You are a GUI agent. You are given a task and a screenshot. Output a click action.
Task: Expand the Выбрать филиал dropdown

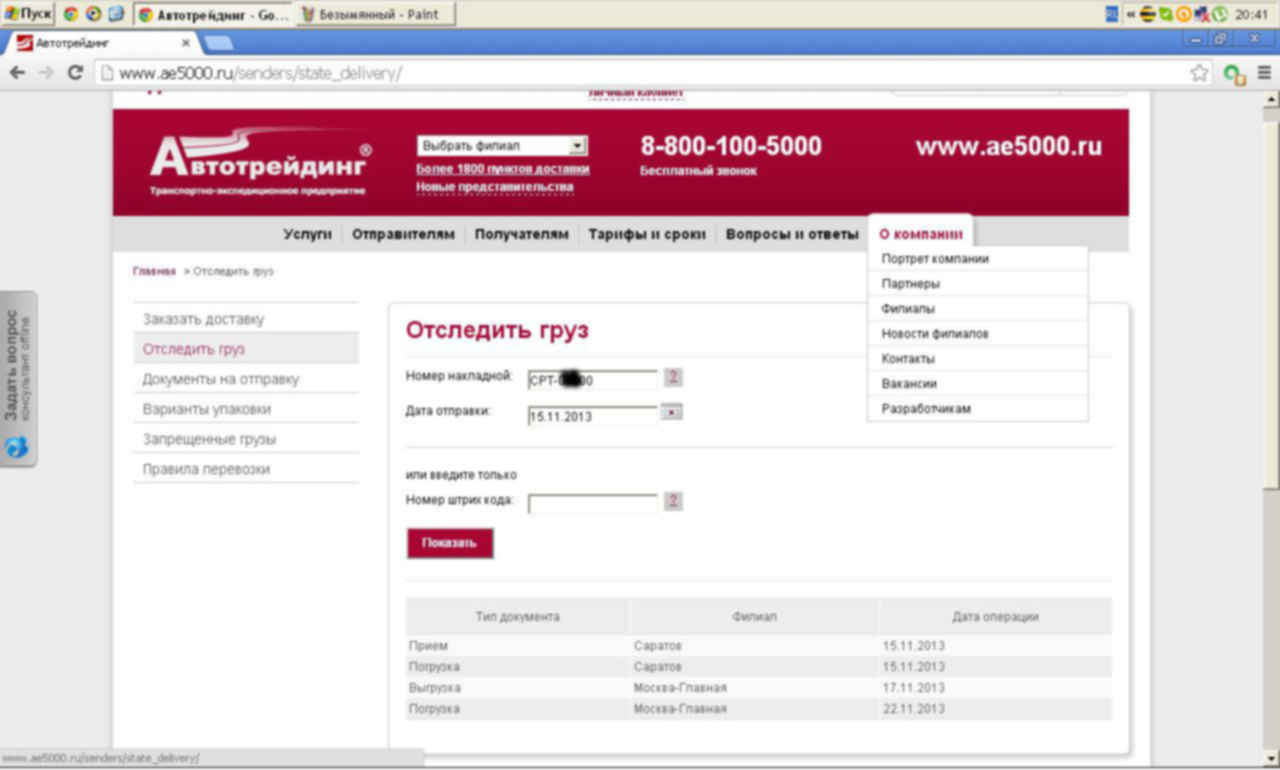[577, 146]
